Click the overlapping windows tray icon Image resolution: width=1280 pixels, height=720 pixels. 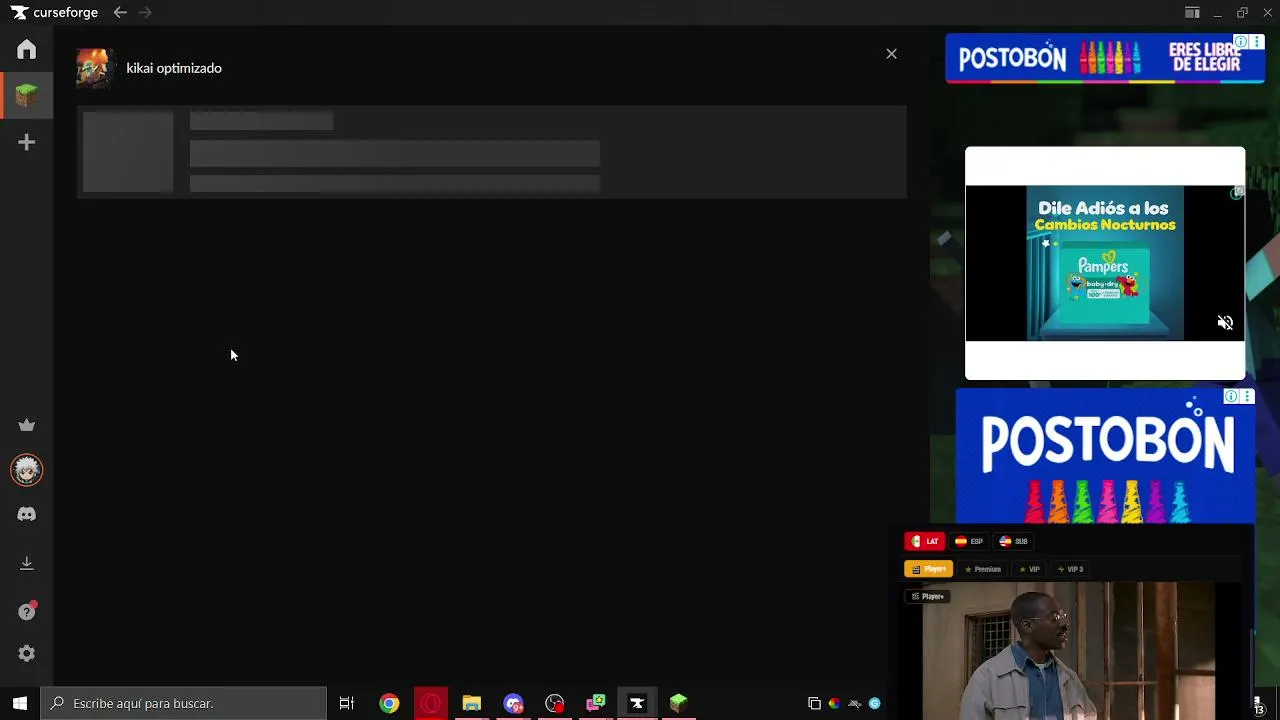pyautogui.click(x=814, y=704)
